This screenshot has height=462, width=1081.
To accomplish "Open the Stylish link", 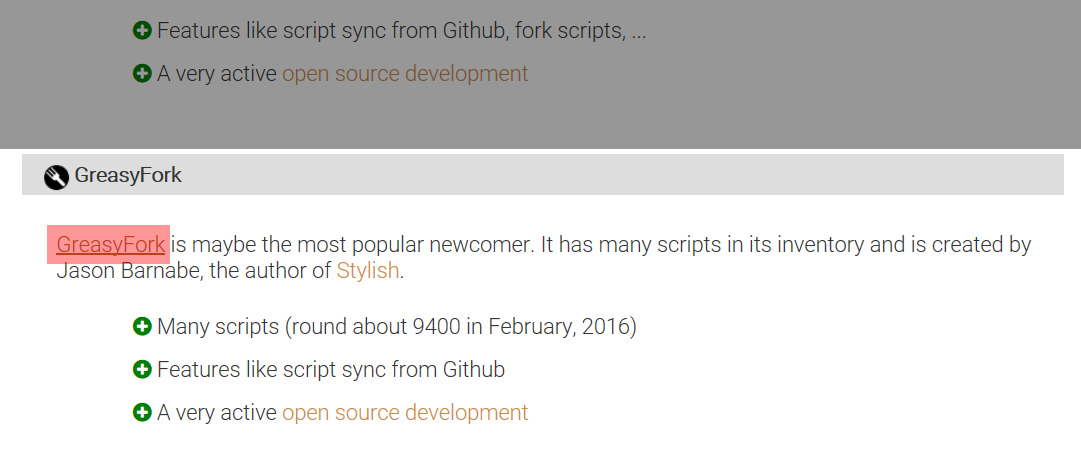I will [x=367, y=270].
